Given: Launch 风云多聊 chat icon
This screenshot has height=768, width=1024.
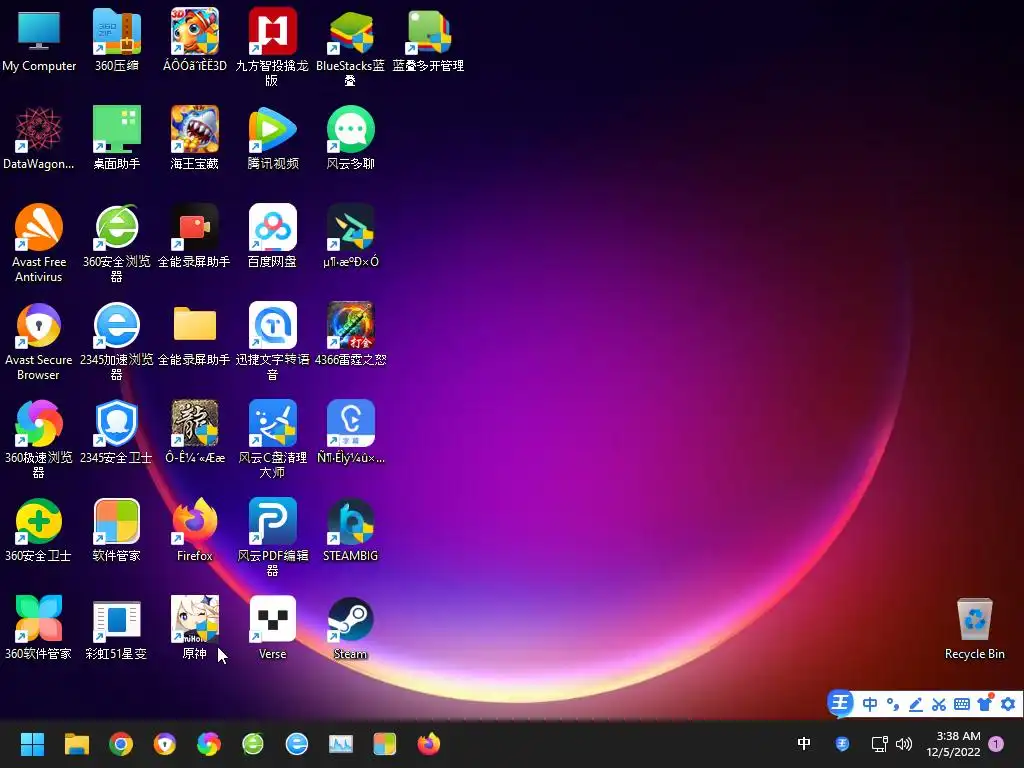Looking at the screenshot, I should click(350, 137).
